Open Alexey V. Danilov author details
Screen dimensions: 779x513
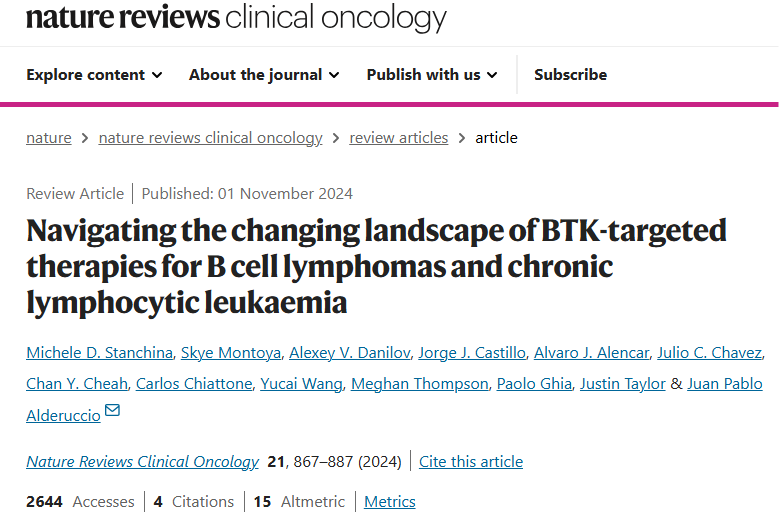[350, 353]
